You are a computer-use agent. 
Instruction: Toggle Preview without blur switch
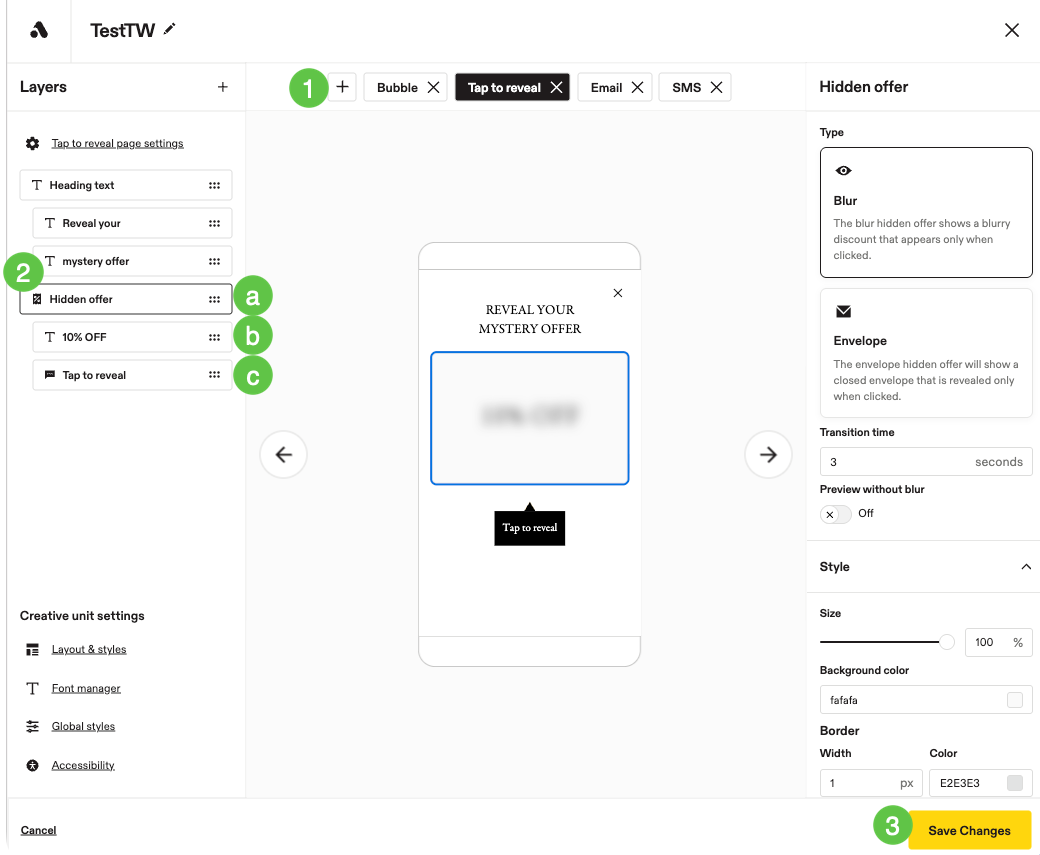point(836,514)
